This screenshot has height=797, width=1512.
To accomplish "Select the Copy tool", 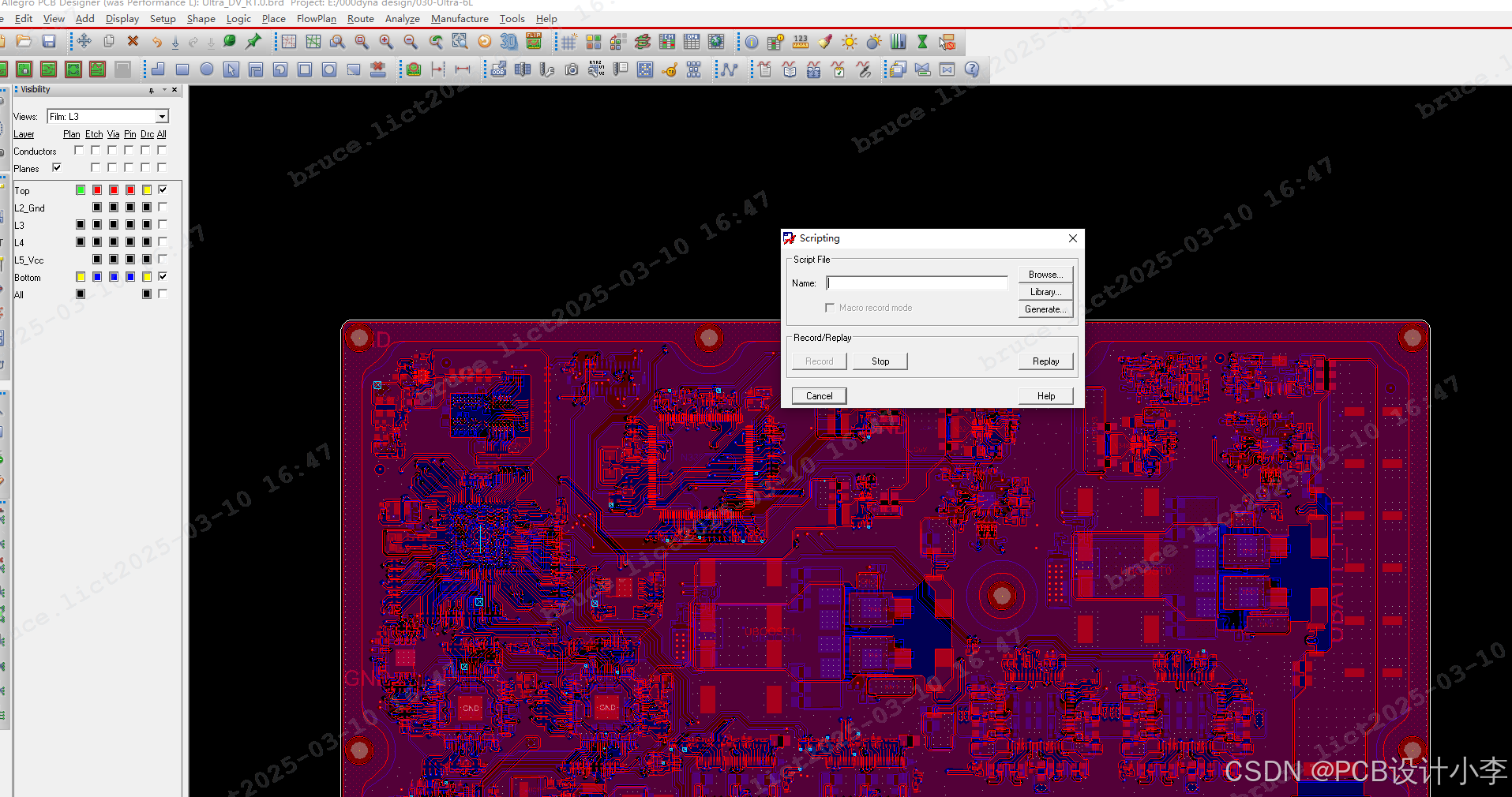I will tap(109, 41).
